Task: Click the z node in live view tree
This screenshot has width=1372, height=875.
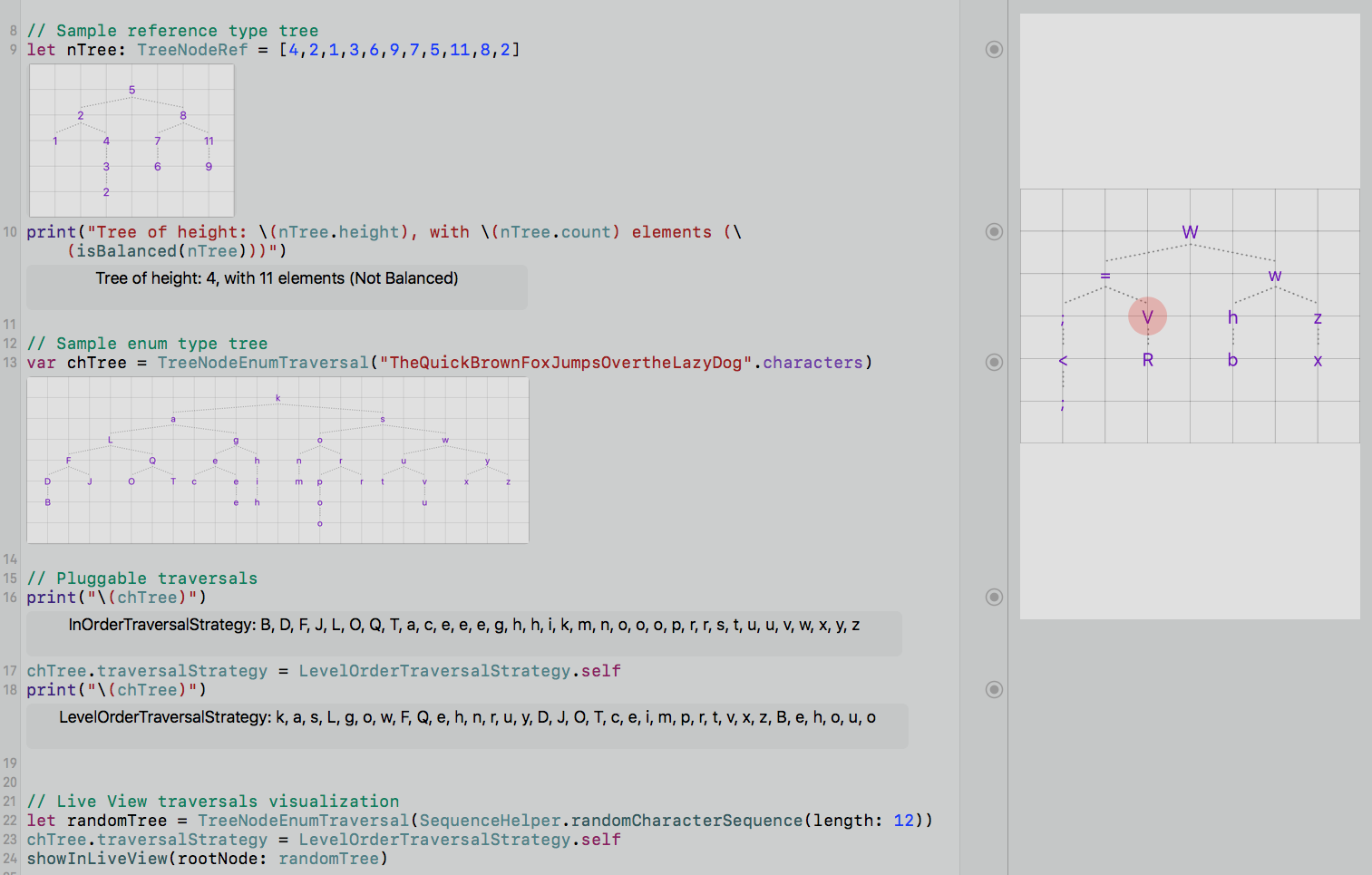Action: [x=1318, y=318]
